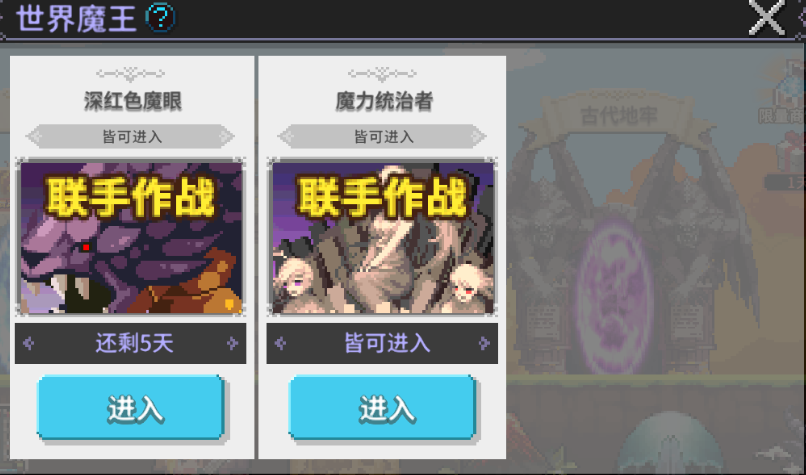This screenshot has height=475, width=806.
Task: Click the 还剩5天 remaining time bar
Action: [x=131, y=343]
